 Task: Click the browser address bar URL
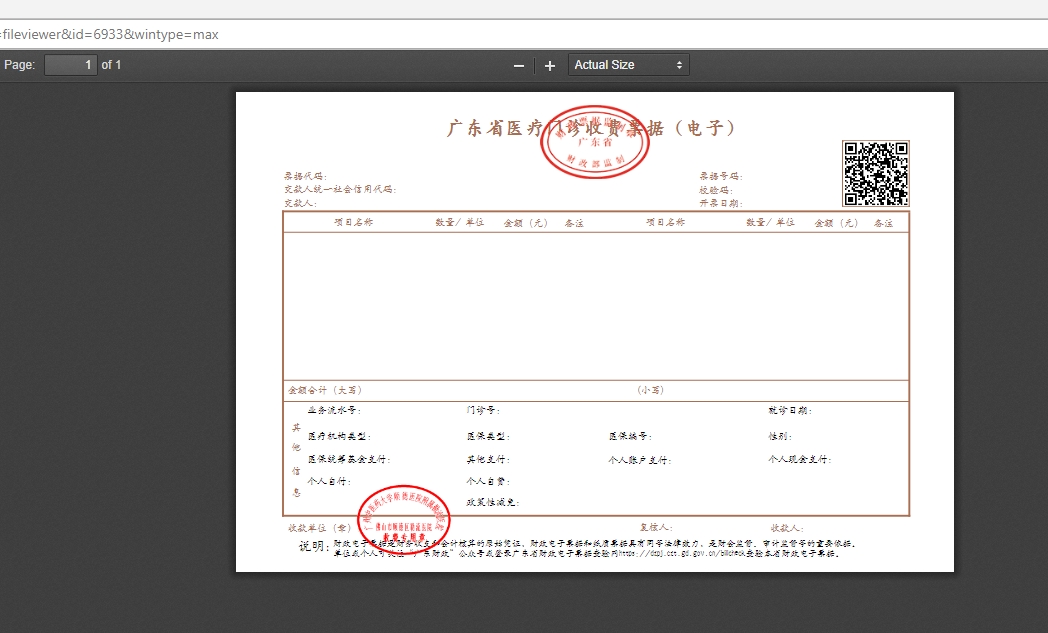(110, 34)
